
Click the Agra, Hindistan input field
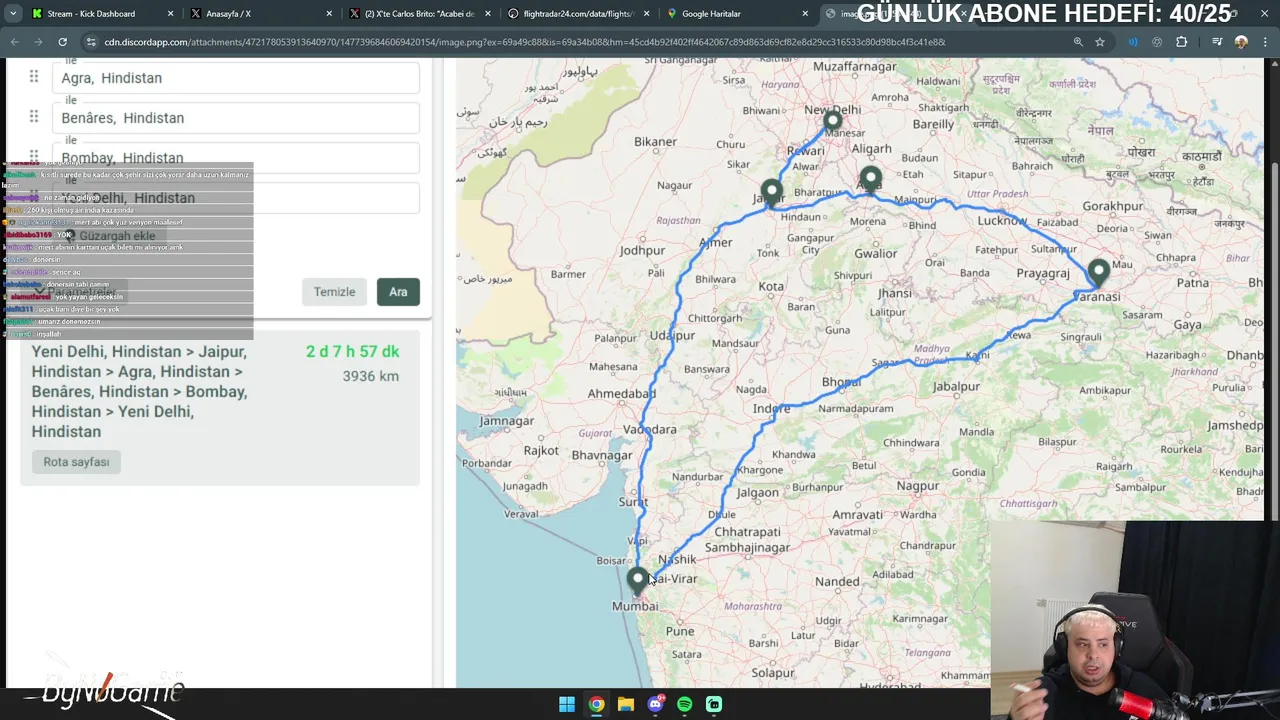pos(236,78)
